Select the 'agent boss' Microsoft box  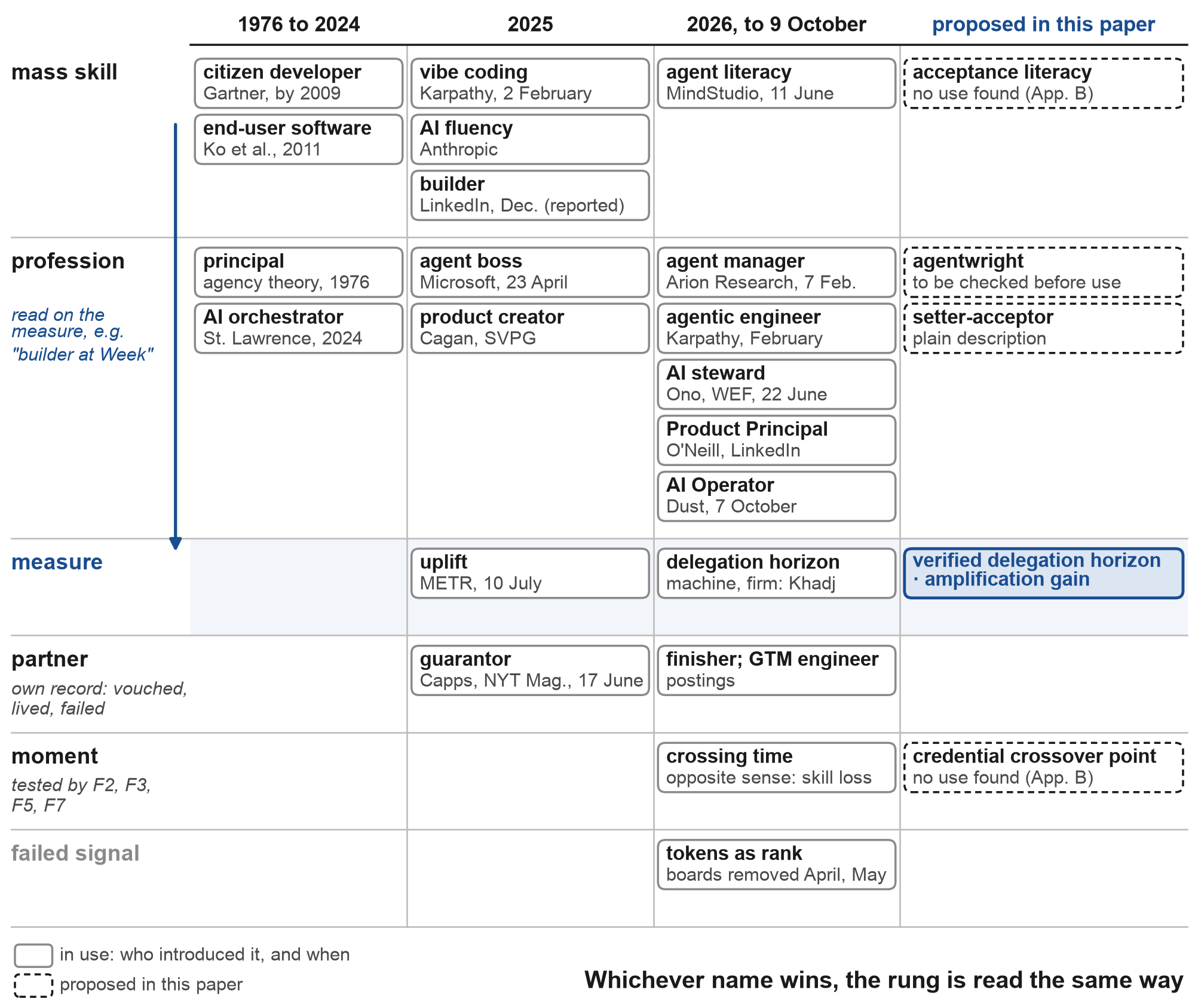coord(530,272)
